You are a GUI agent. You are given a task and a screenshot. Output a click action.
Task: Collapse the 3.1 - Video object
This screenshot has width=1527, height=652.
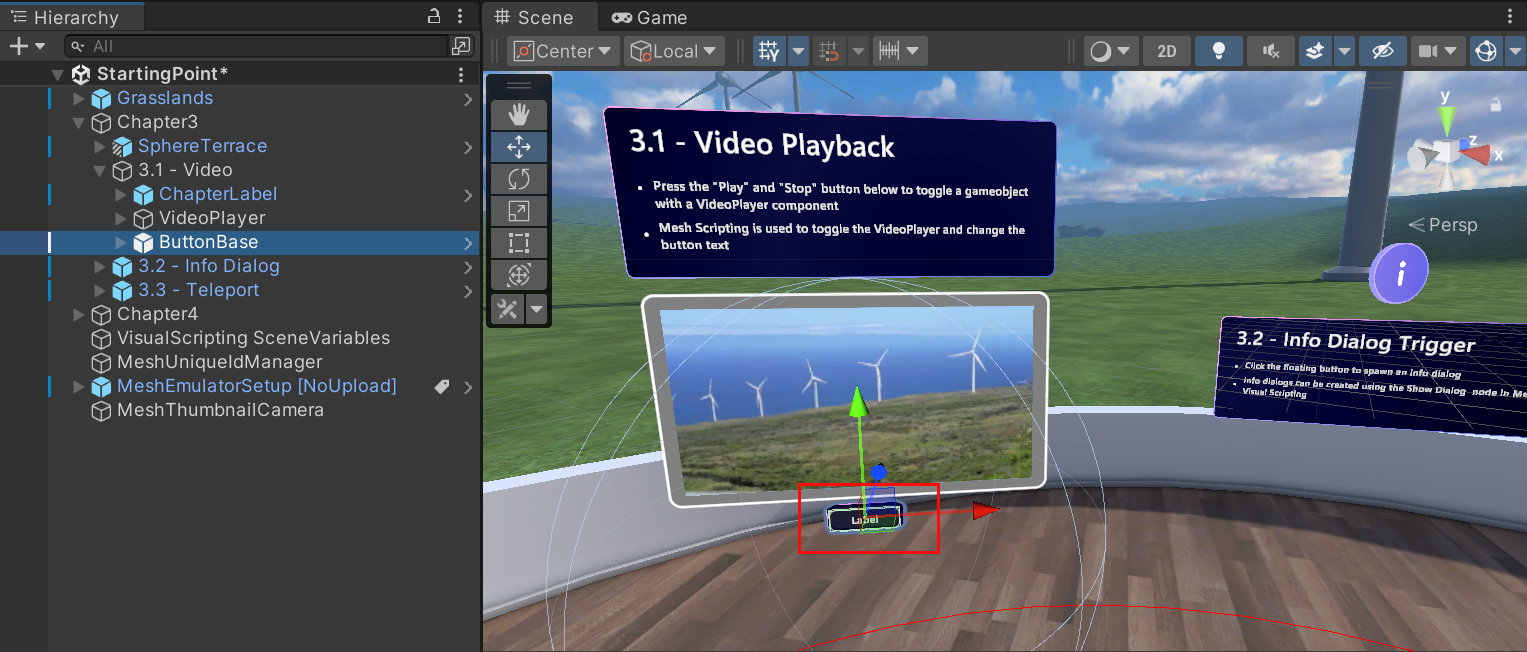[97, 170]
